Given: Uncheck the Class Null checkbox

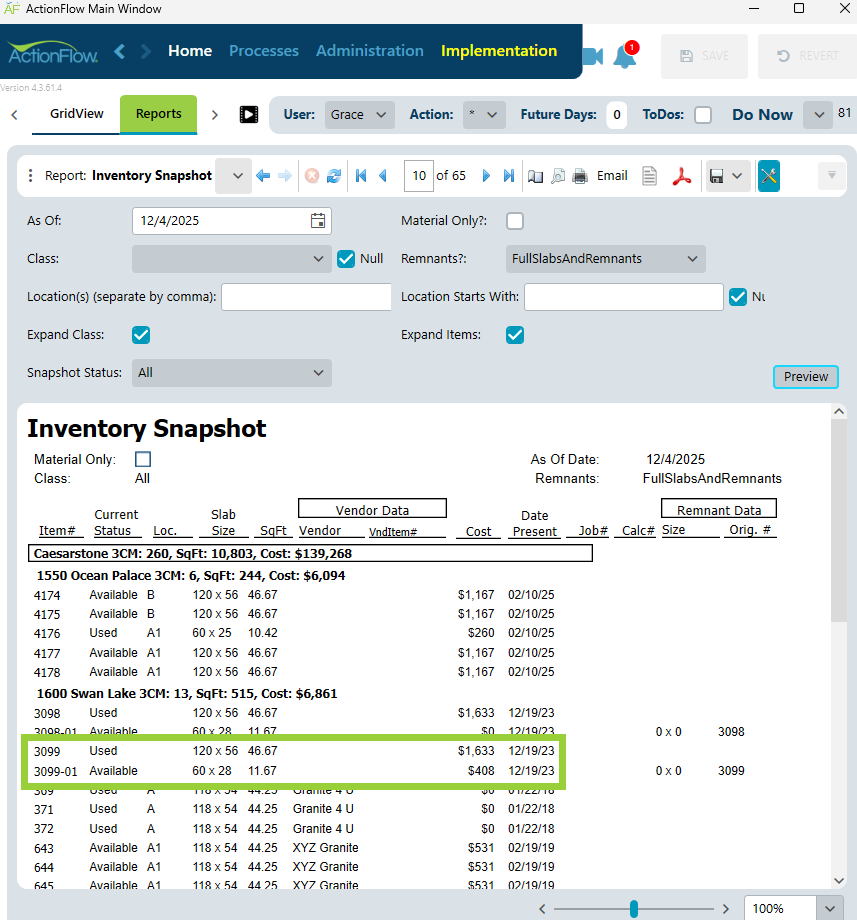Looking at the screenshot, I should point(346,259).
